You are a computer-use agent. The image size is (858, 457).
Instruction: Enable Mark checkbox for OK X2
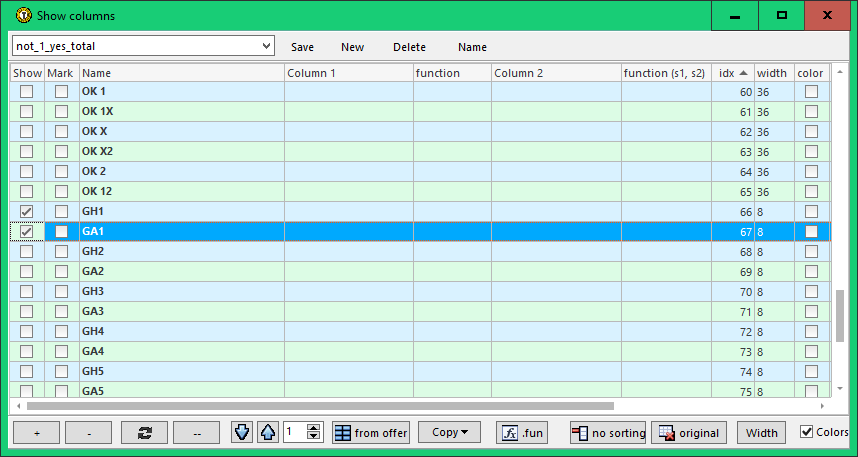(x=62, y=151)
